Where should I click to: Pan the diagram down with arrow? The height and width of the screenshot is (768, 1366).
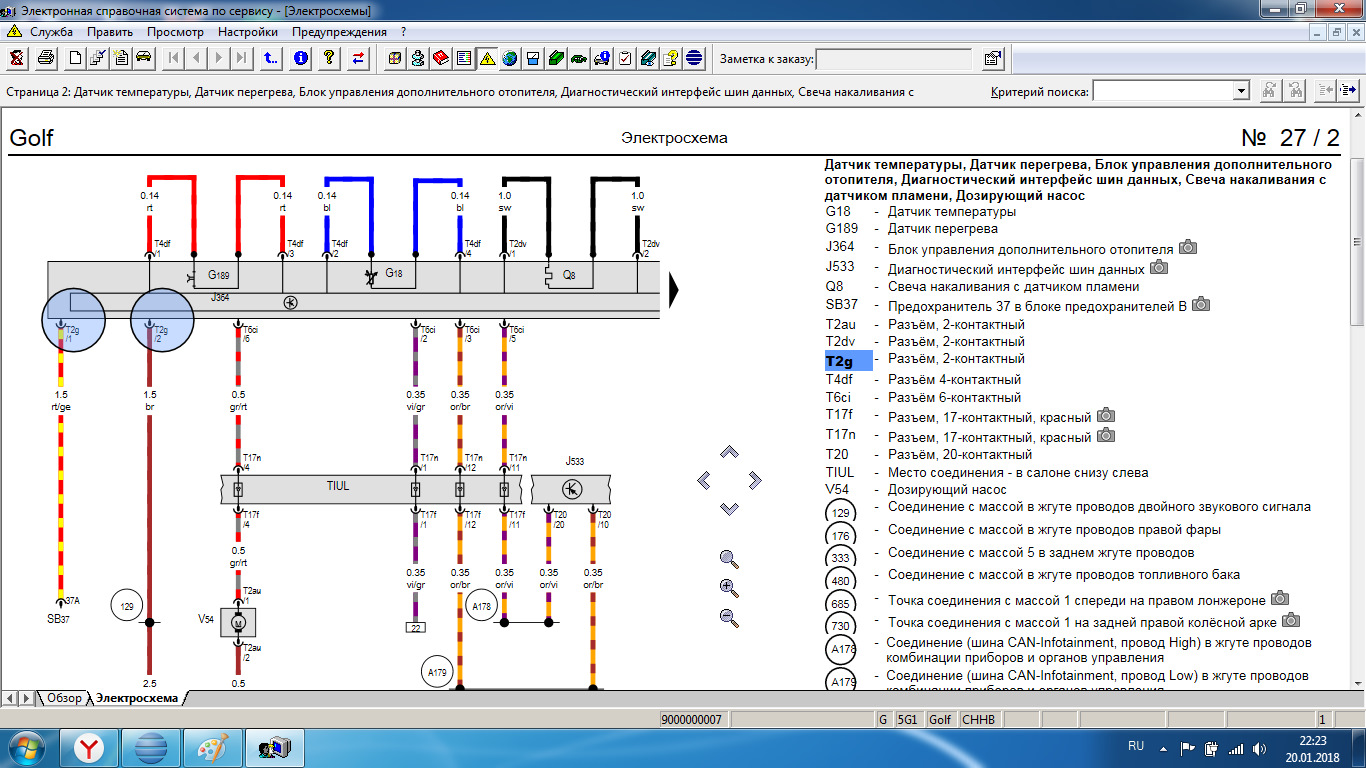point(729,509)
